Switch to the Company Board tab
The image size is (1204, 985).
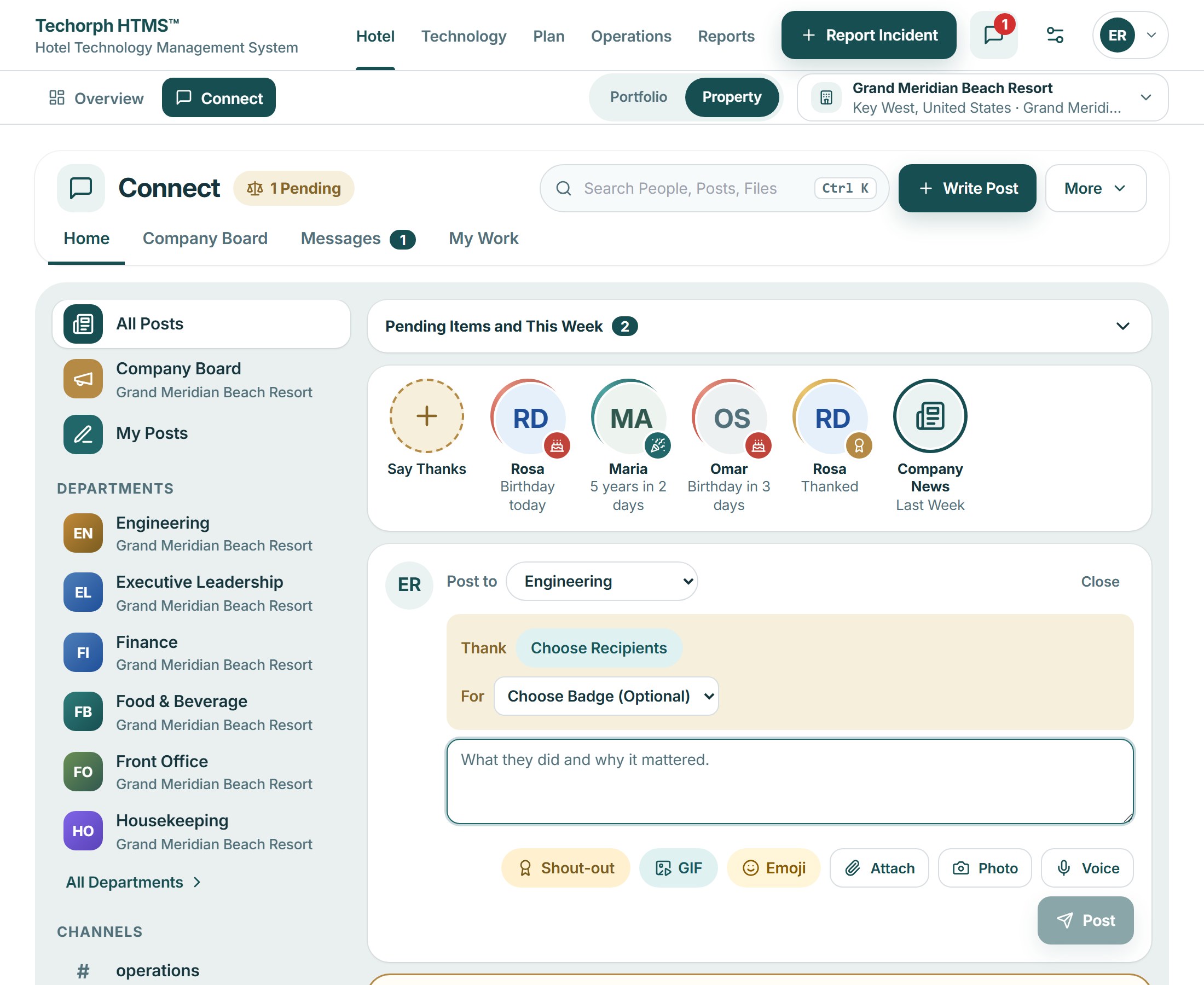coord(205,238)
